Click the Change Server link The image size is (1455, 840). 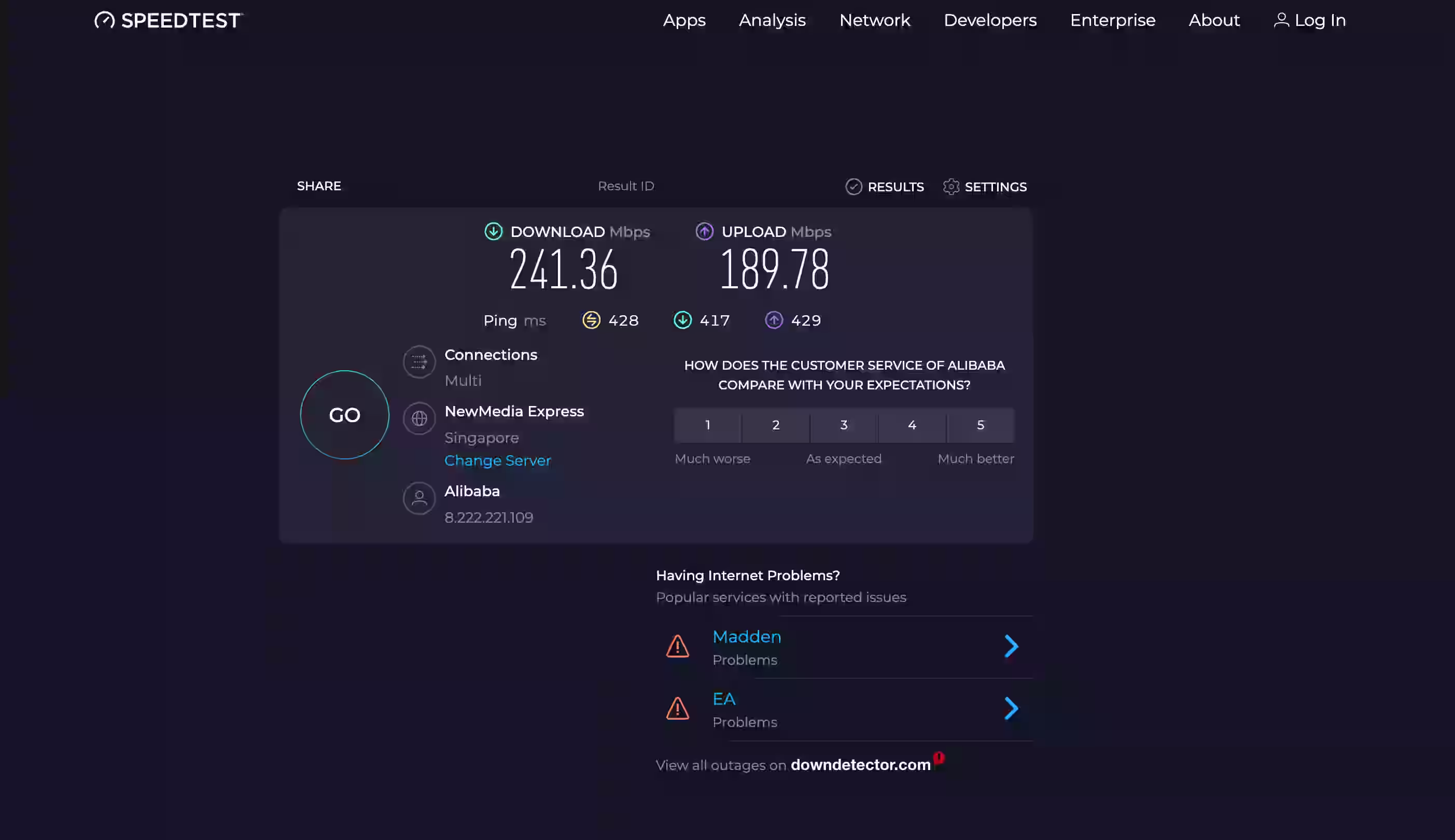[x=498, y=460]
